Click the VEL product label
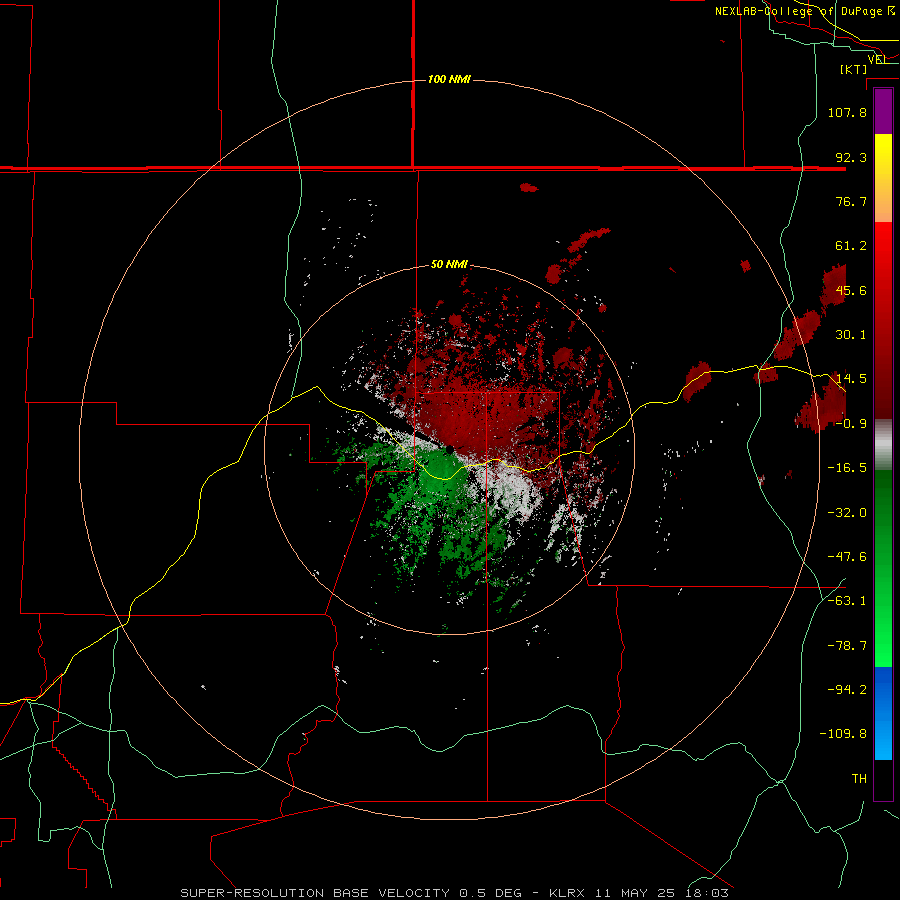900x900 pixels. (x=876, y=59)
